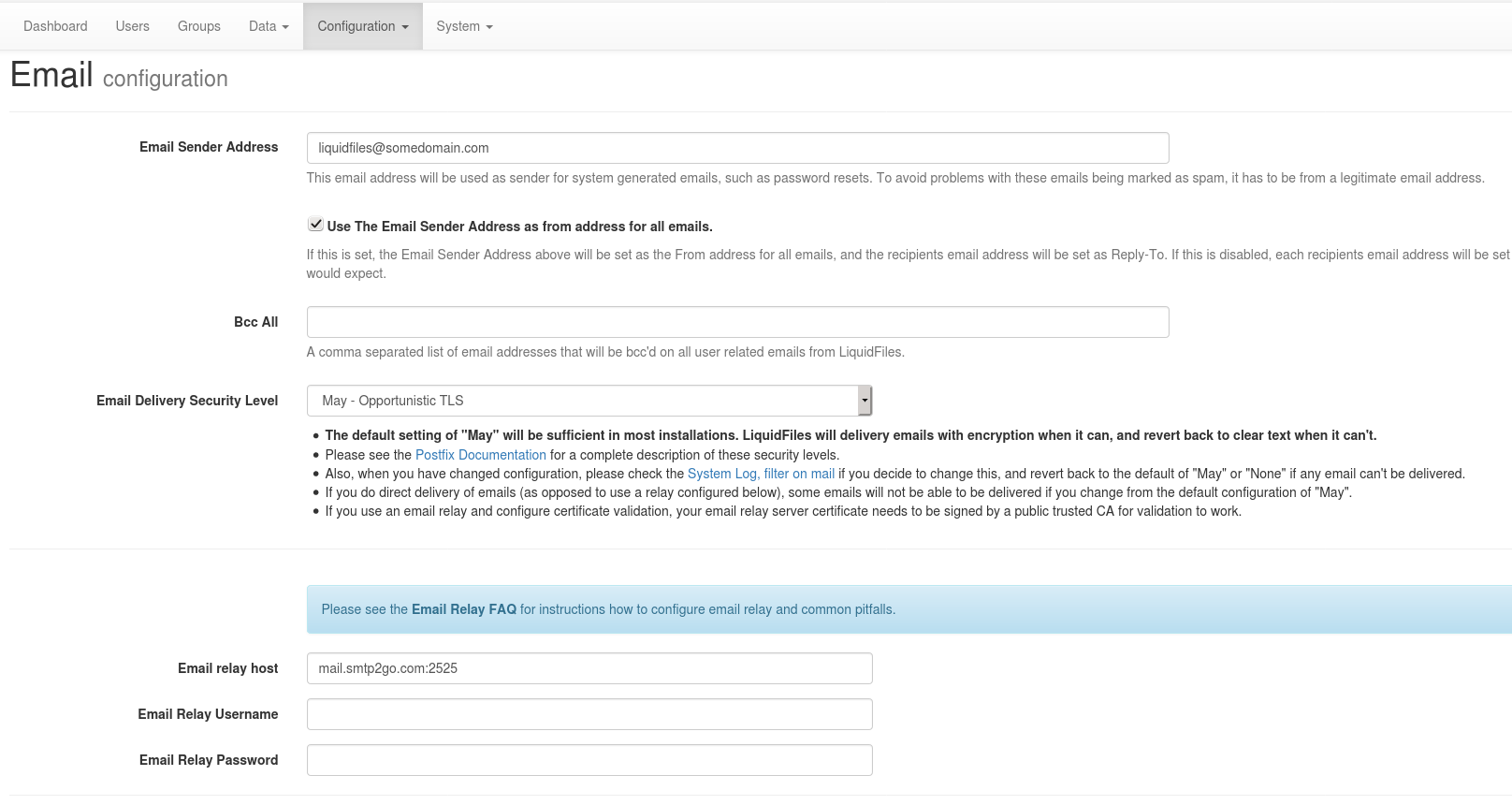1512x805 pixels.
Task: Expand the Data dropdown menu
Action: tap(269, 26)
